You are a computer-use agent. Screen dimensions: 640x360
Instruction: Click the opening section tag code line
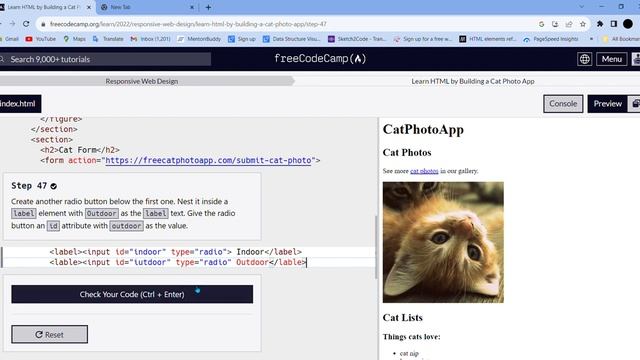click(x=51, y=140)
